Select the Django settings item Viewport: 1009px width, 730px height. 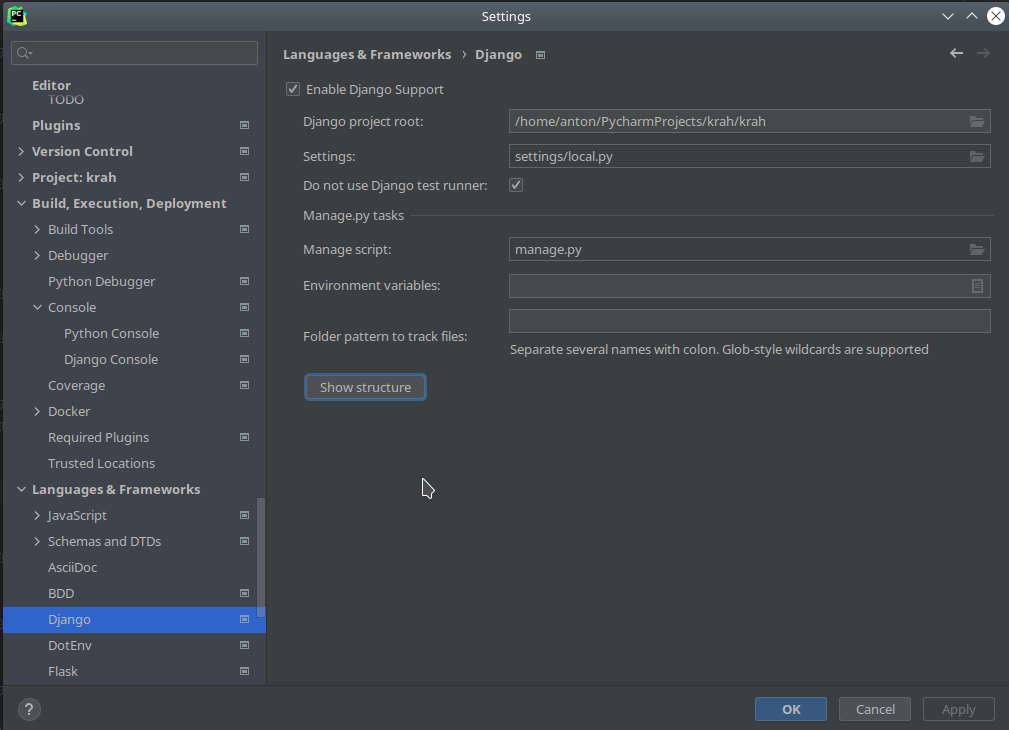134,619
